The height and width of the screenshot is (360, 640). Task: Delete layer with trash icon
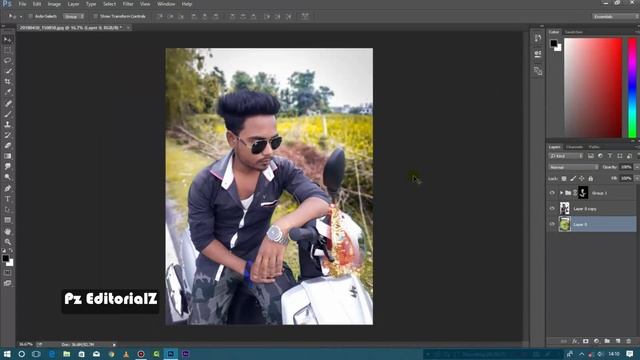tap(628, 341)
